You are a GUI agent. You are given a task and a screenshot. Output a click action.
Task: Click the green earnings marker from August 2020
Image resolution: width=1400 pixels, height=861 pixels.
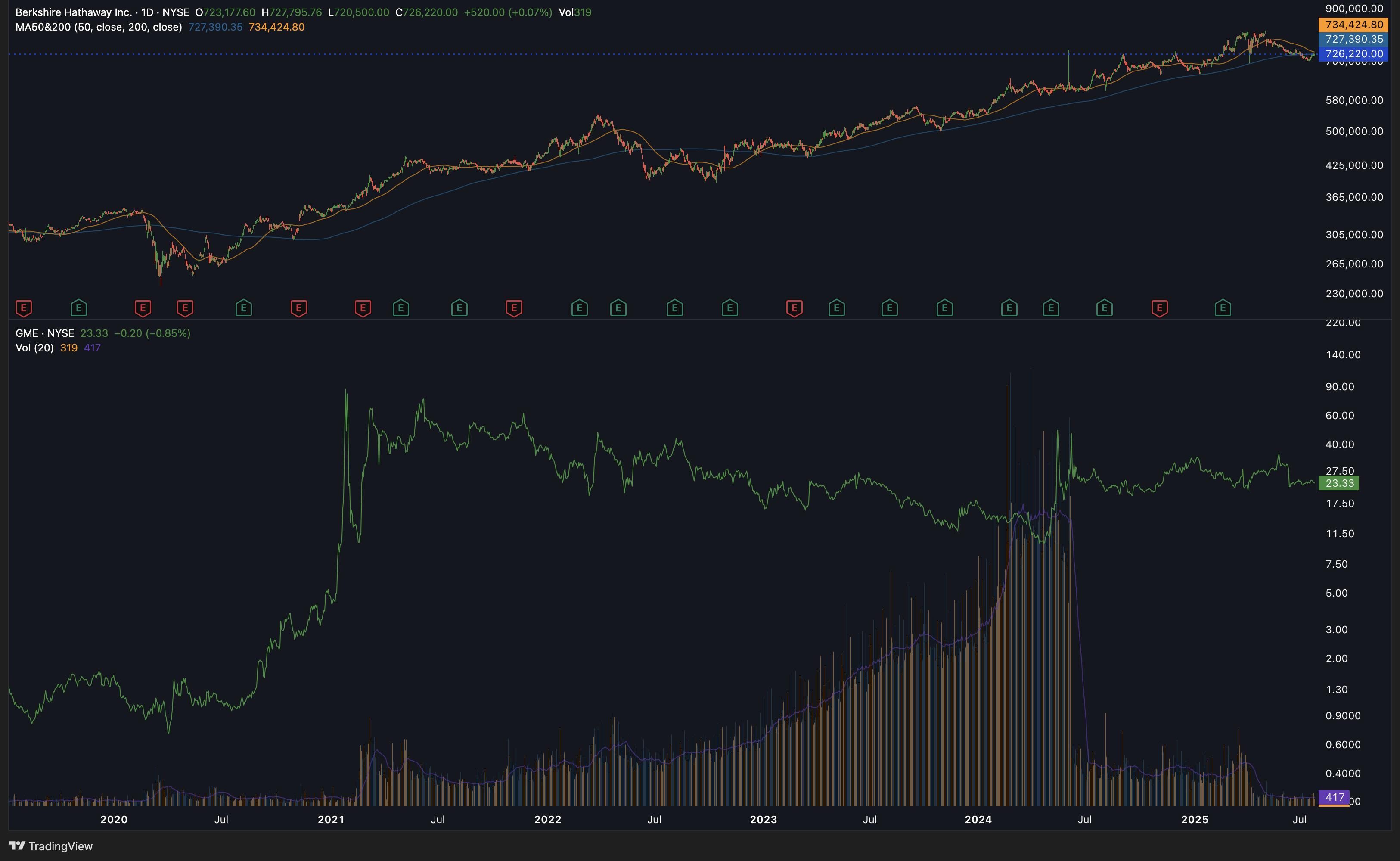(x=243, y=308)
